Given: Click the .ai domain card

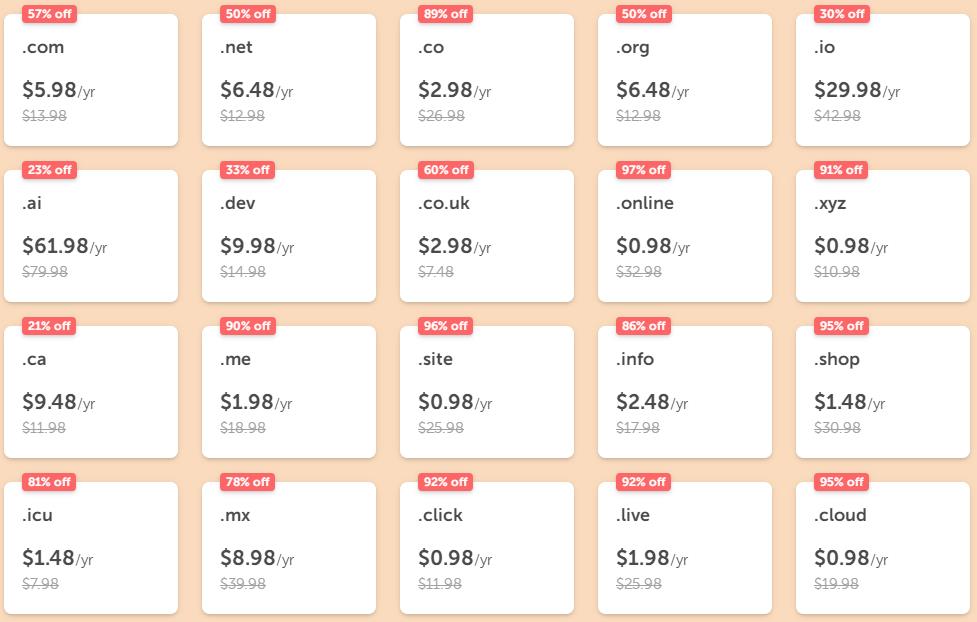Looking at the screenshot, I should 91,236.
